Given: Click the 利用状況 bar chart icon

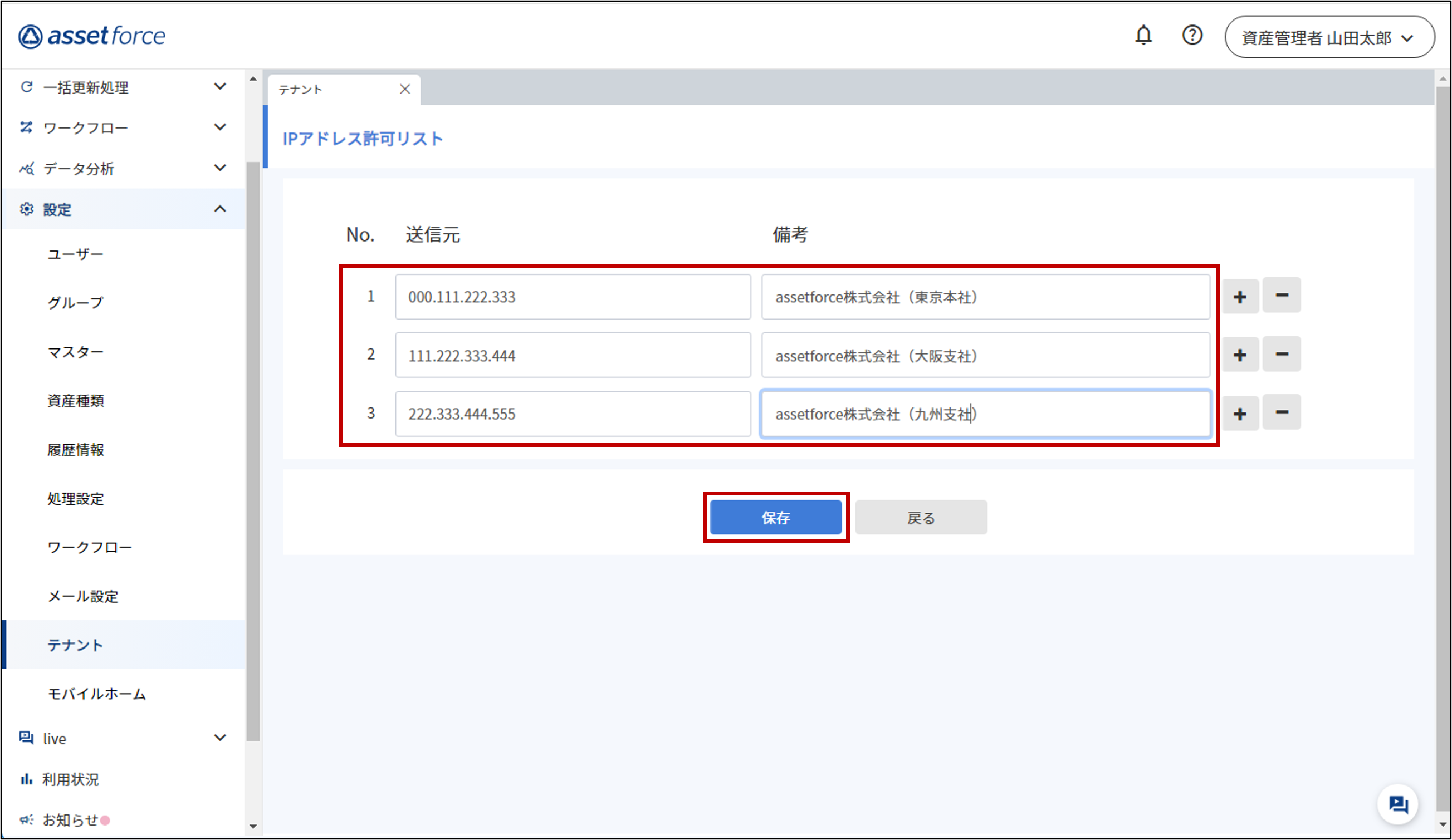Looking at the screenshot, I should click(x=27, y=779).
